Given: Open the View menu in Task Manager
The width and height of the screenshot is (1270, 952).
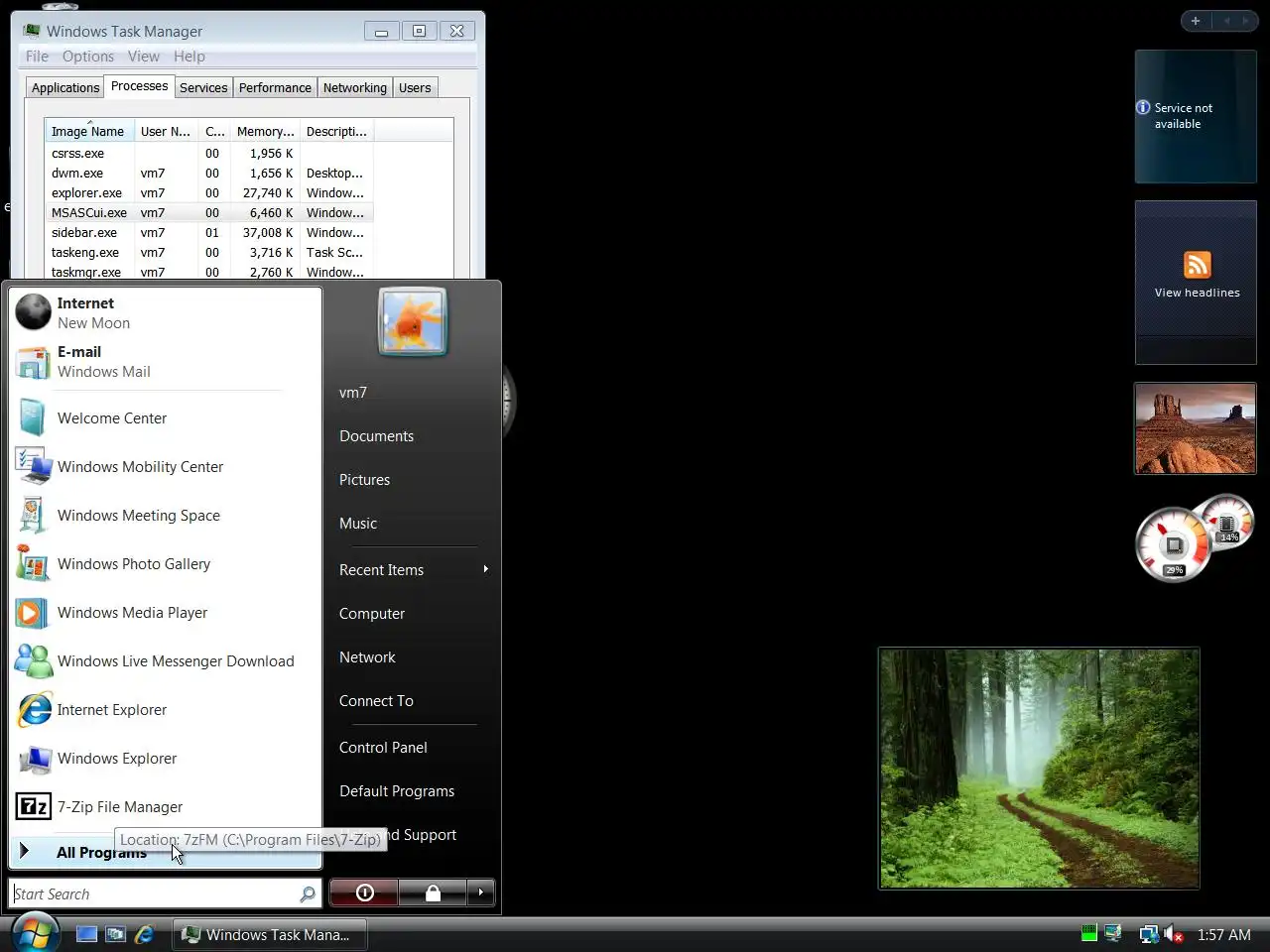Looking at the screenshot, I should pos(144,57).
